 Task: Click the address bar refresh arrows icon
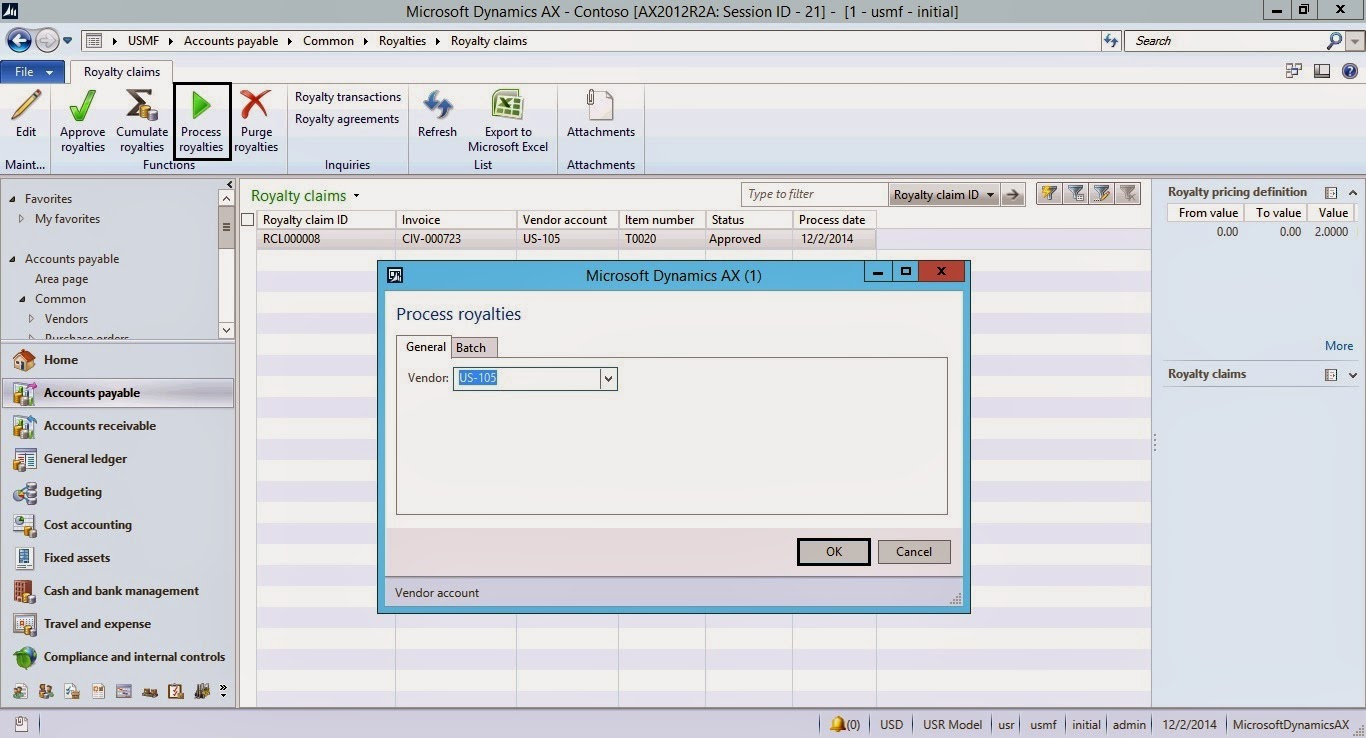1110,41
